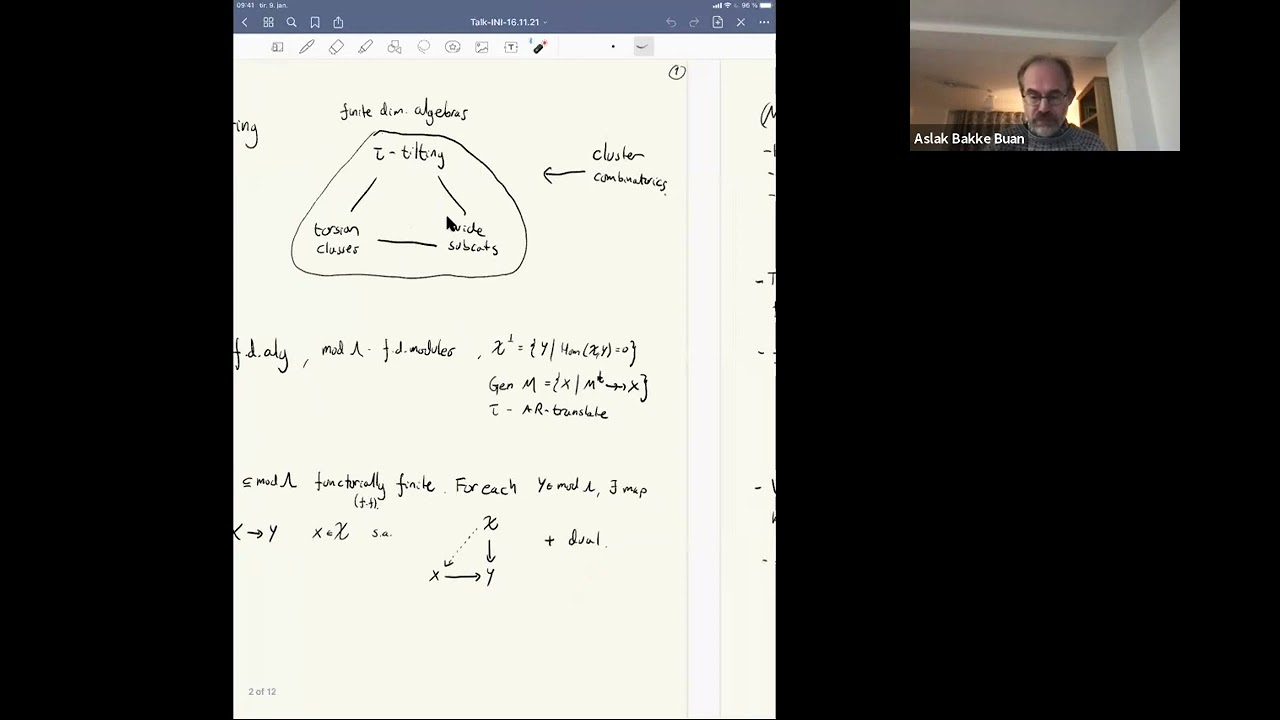Close the document with the X
Screen dimensions: 1280x720
tap(740, 22)
